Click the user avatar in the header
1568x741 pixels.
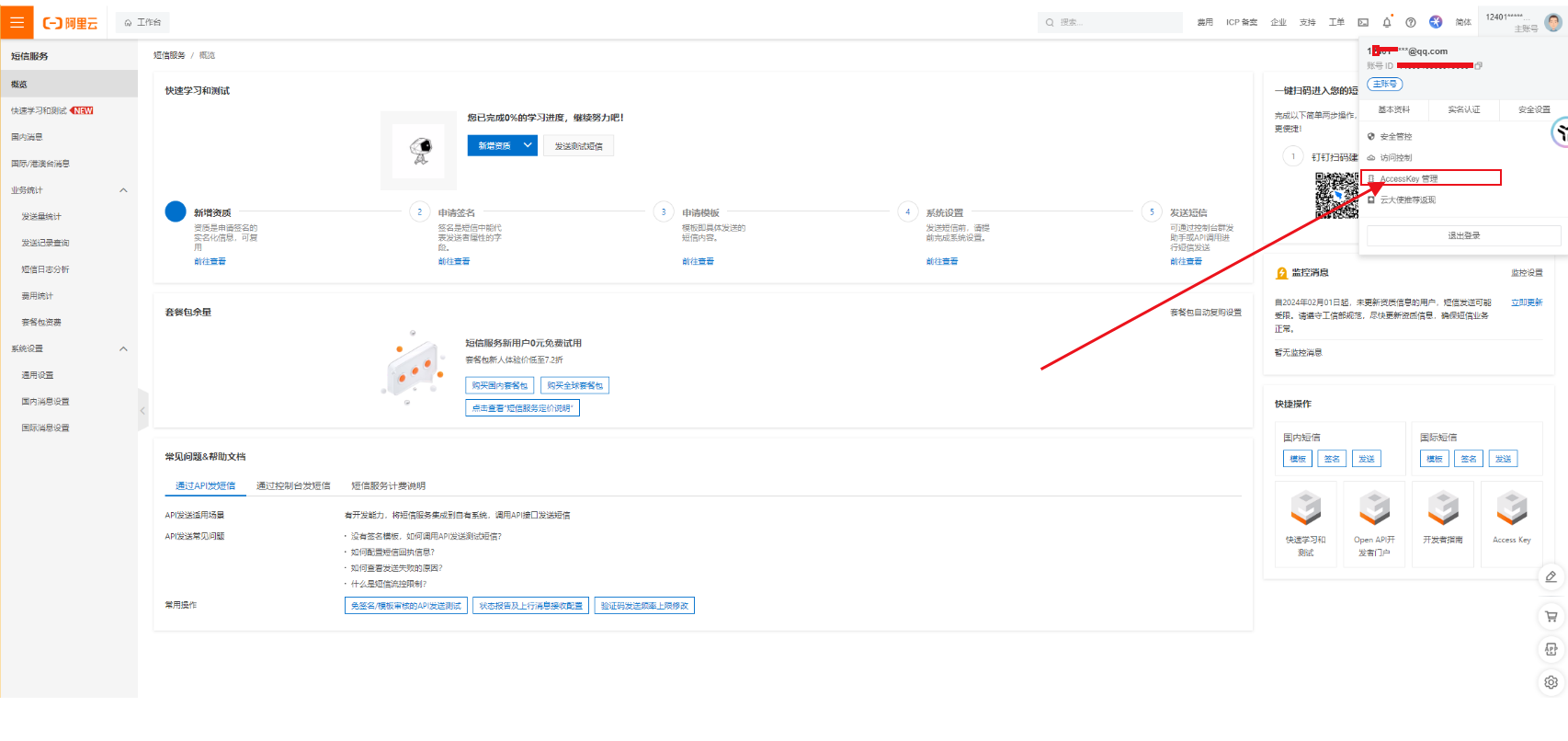click(1553, 22)
